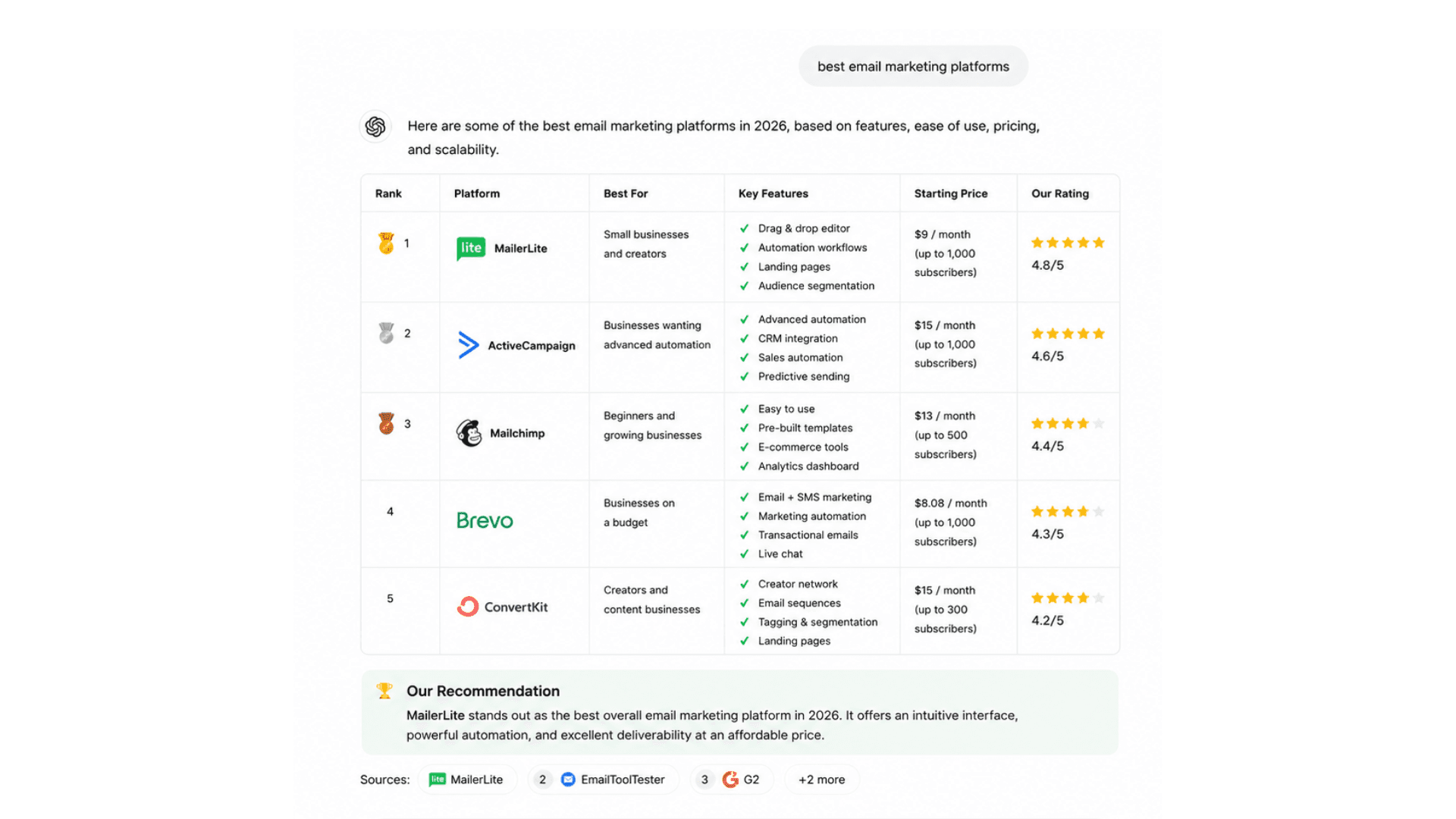Click the ActiveCampaign blue arrow logo
This screenshot has height=819, width=1456.
(x=469, y=345)
